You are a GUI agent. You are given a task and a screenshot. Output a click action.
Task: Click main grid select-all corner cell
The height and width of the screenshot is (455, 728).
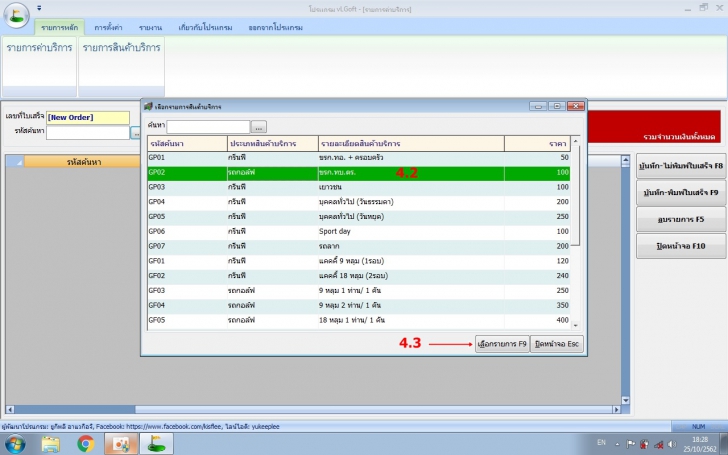coord(15,162)
